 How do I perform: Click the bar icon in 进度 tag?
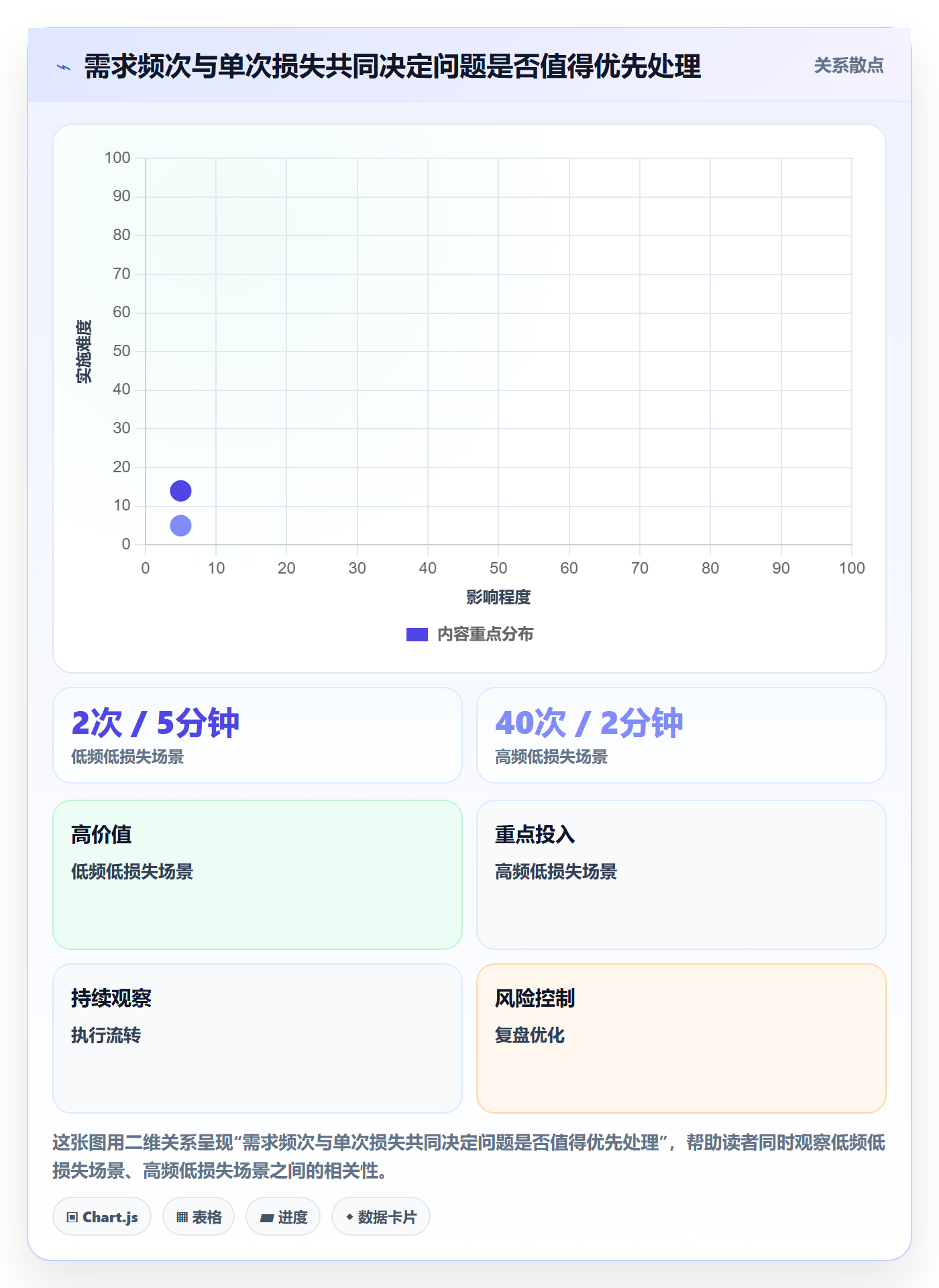pos(267,1218)
